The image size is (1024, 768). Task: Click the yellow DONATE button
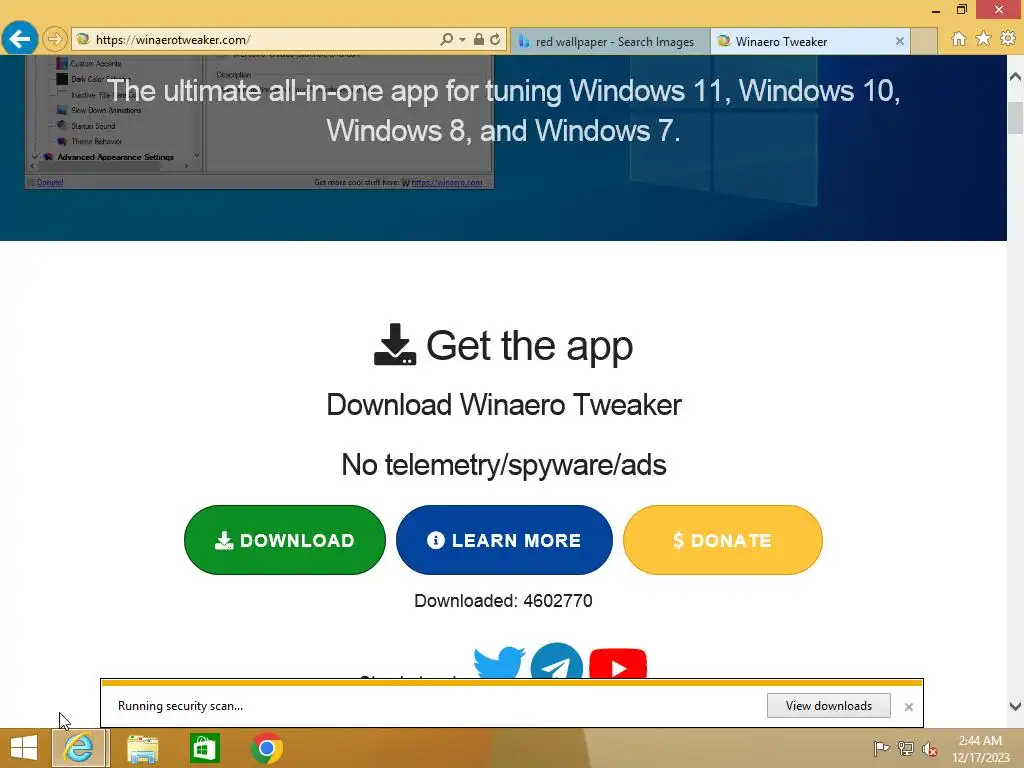723,540
